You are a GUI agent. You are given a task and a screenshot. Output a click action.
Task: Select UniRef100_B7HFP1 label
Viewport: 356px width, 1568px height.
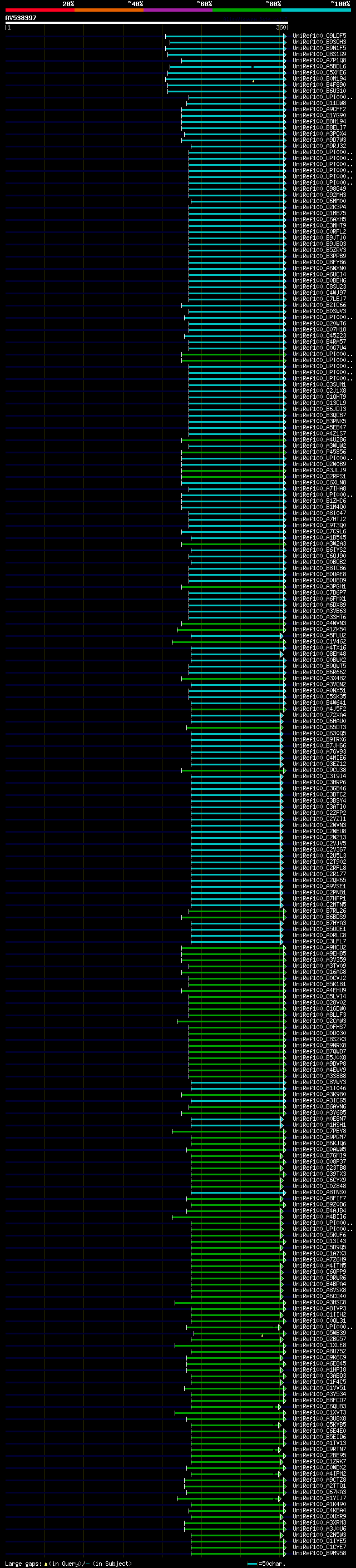tap(319, 898)
